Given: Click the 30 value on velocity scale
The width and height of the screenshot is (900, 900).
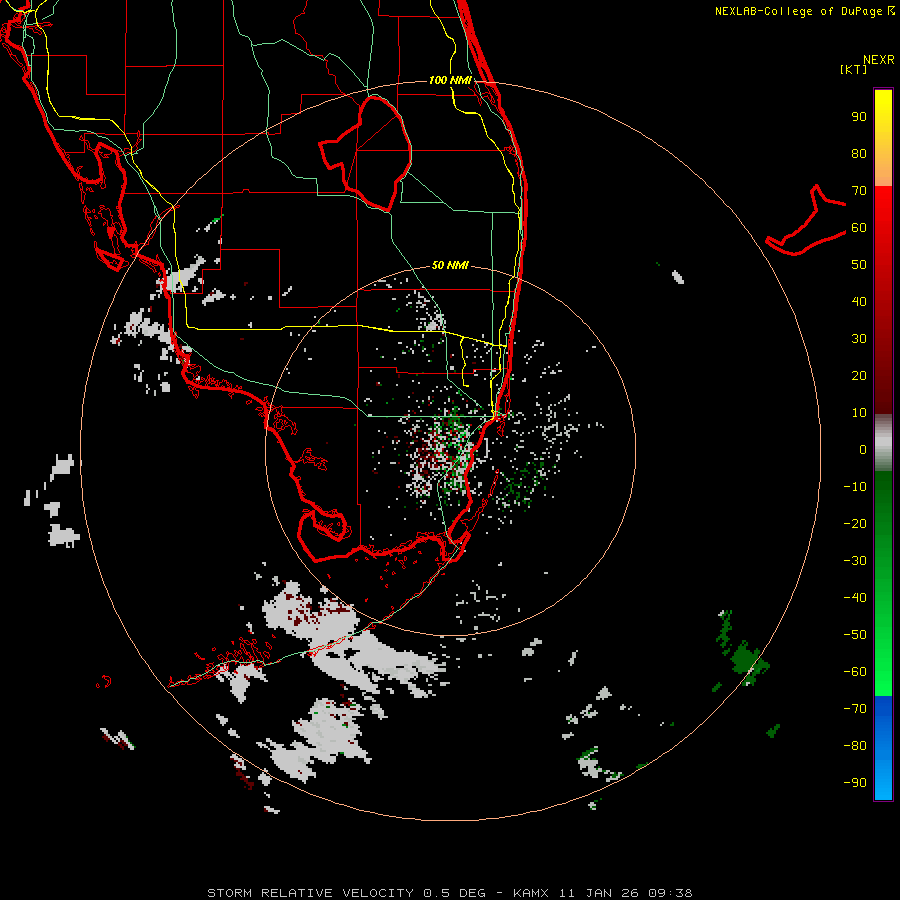Looking at the screenshot, I should pyautogui.click(x=859, y=339).
